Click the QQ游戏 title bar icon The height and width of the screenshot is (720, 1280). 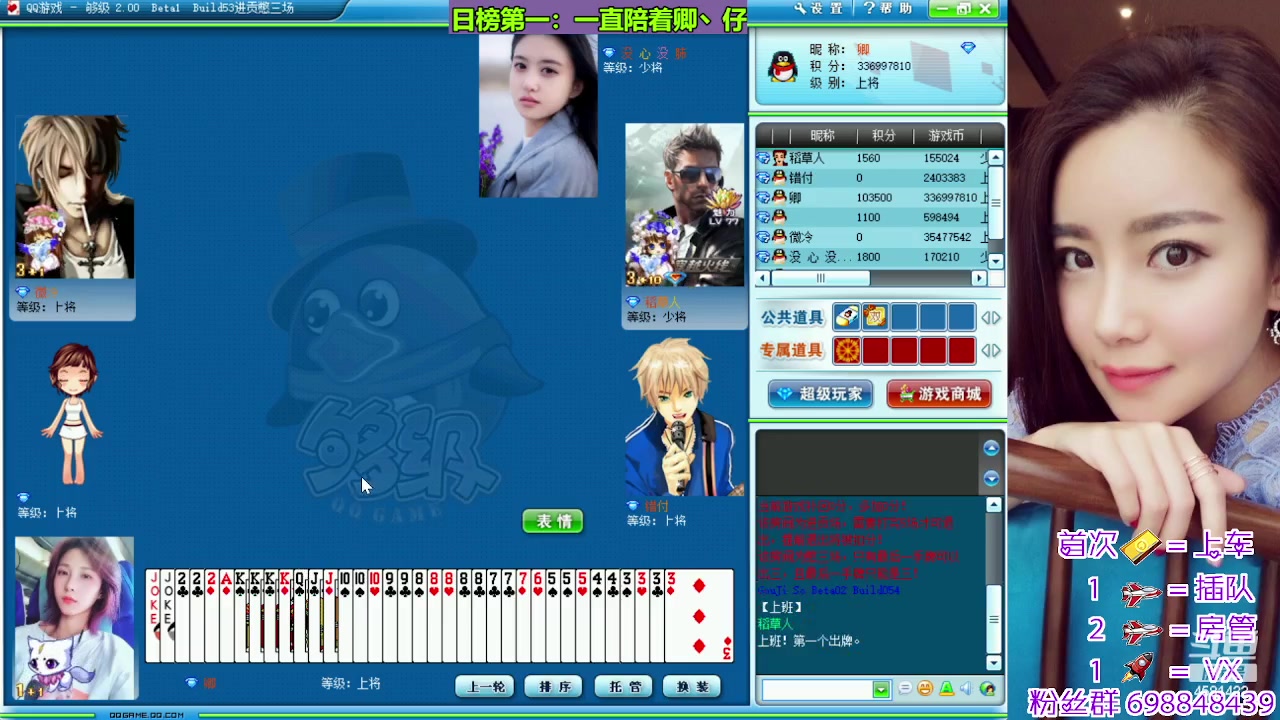point(13,8)
